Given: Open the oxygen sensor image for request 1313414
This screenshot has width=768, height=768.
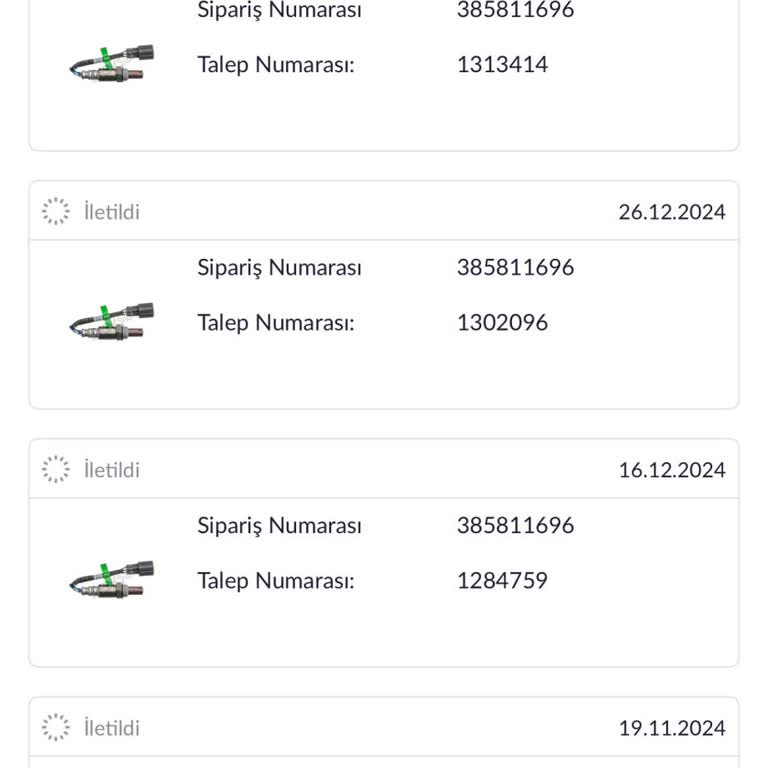Looking at the screenshot, I should (x=112, y=63).
